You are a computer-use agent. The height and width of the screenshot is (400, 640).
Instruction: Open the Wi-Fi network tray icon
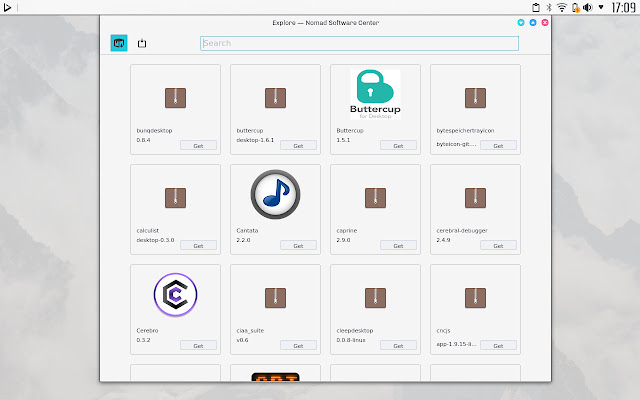click(562, 7)
